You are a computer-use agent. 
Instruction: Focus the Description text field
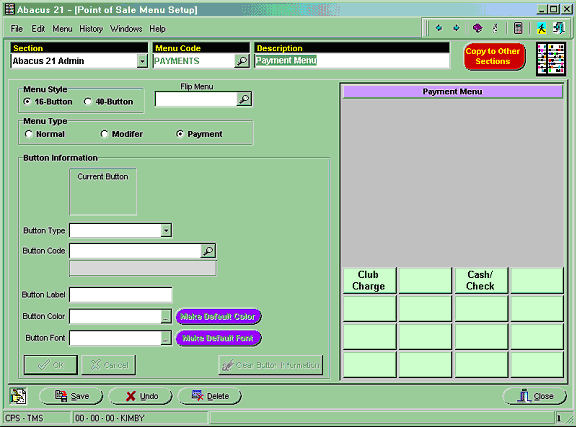352,61
